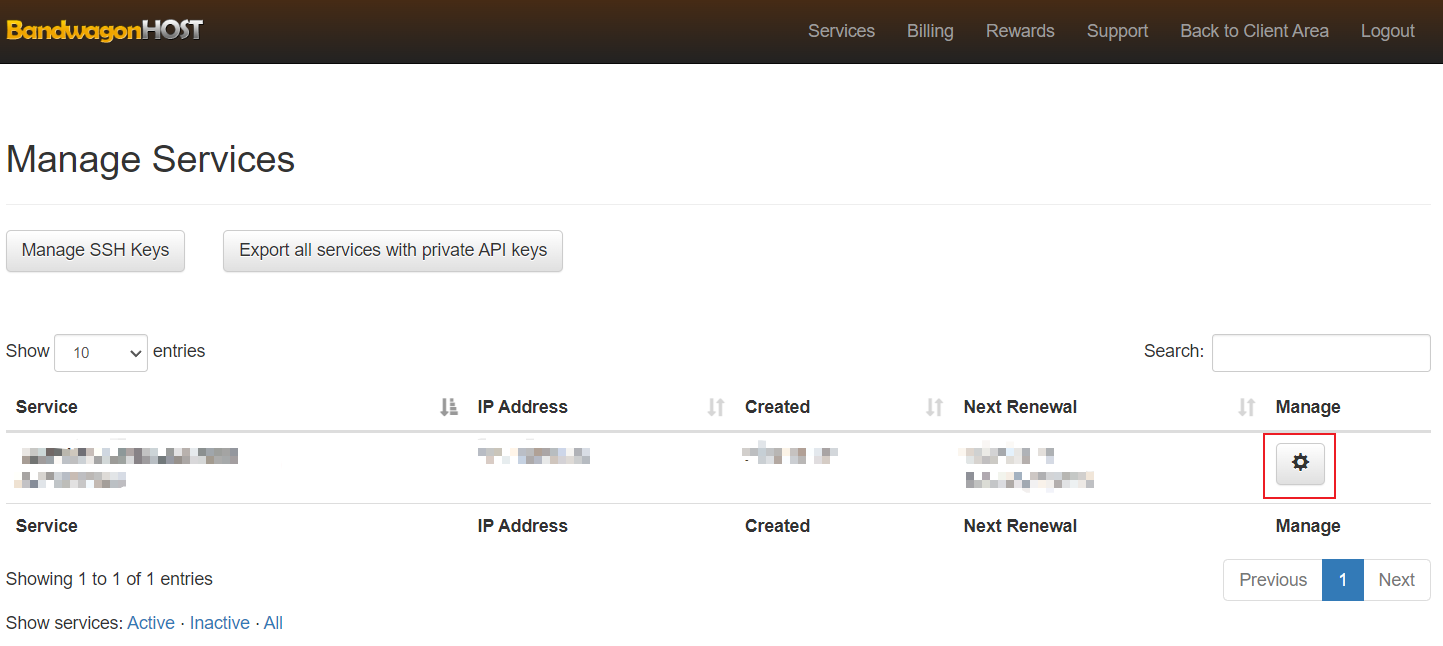The height and width of the screenshot is (646, 1443).
Task: Click the Next pagination button
Action: [x=1396, y=580]
